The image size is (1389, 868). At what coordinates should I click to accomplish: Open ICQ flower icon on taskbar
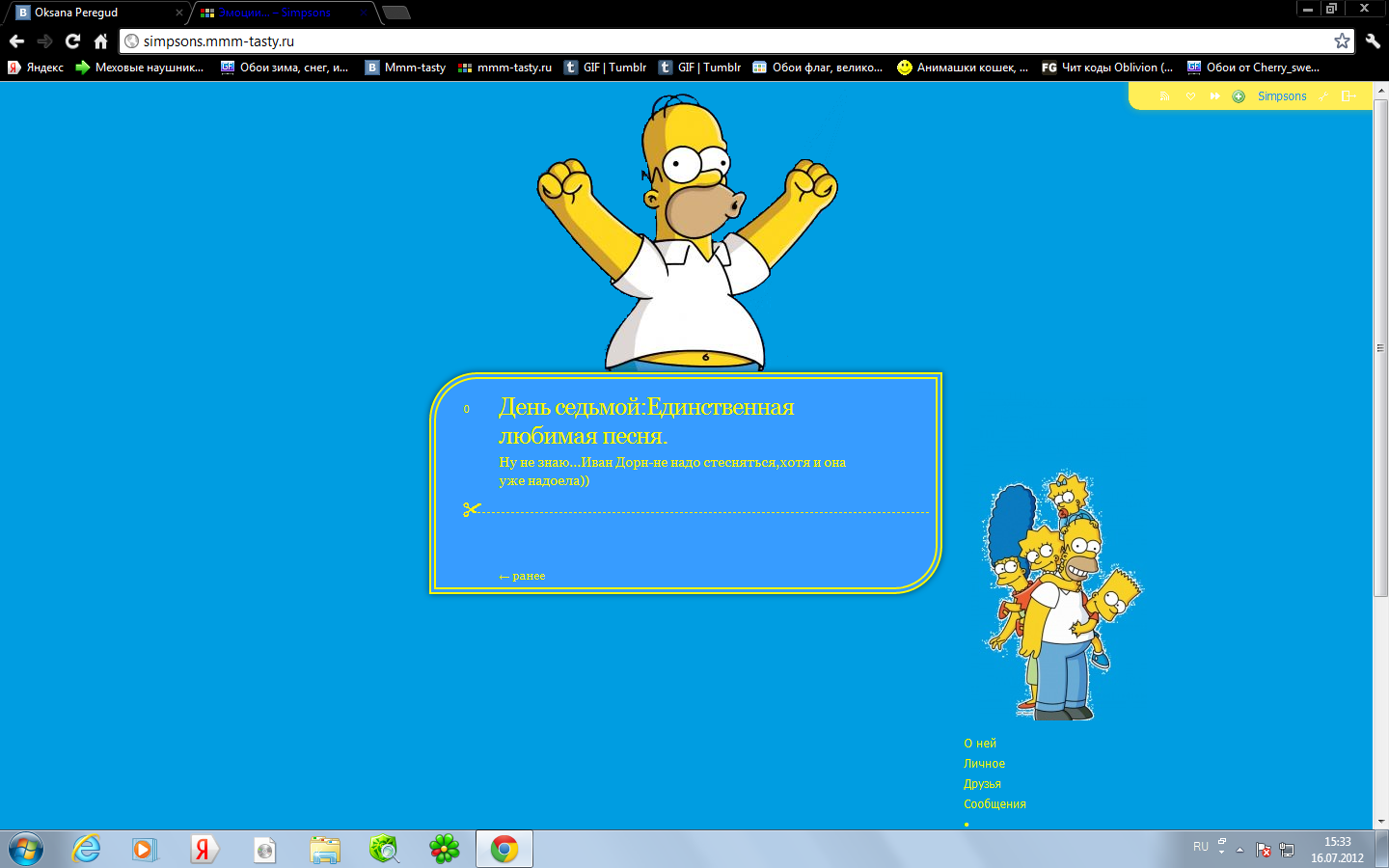445,850
